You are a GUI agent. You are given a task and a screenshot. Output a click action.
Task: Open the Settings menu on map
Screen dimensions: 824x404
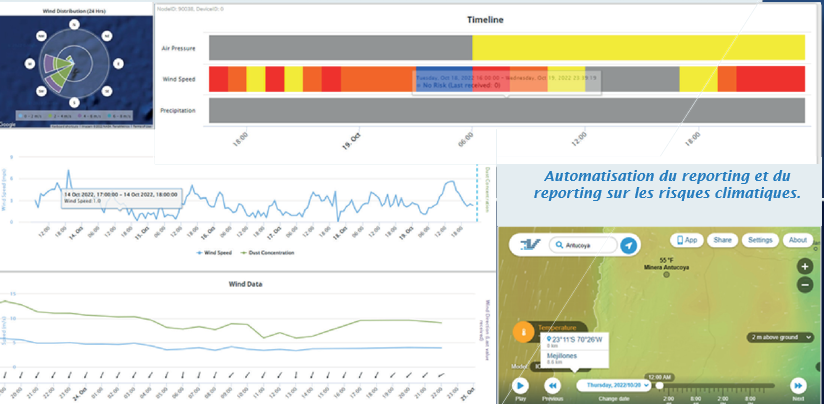(761, 240)
